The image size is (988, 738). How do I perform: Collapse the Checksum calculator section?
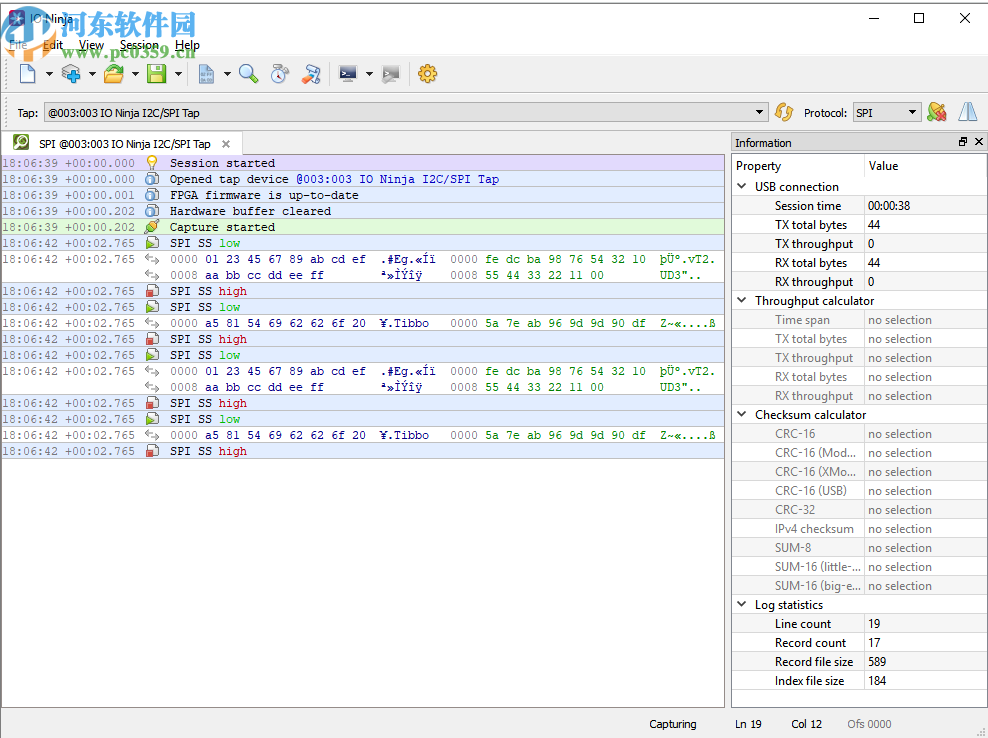point(742,415)
